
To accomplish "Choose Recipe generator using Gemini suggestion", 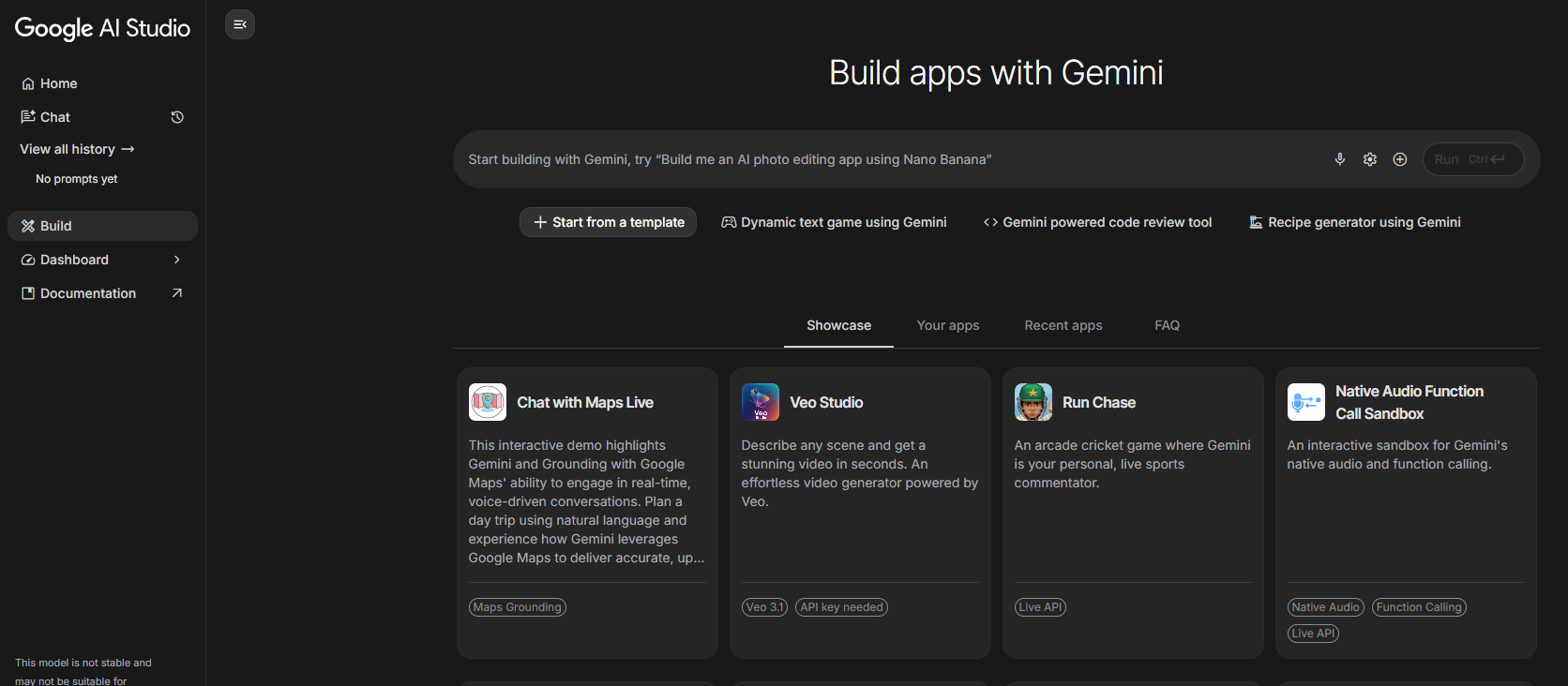I will tap(1355, 222).
